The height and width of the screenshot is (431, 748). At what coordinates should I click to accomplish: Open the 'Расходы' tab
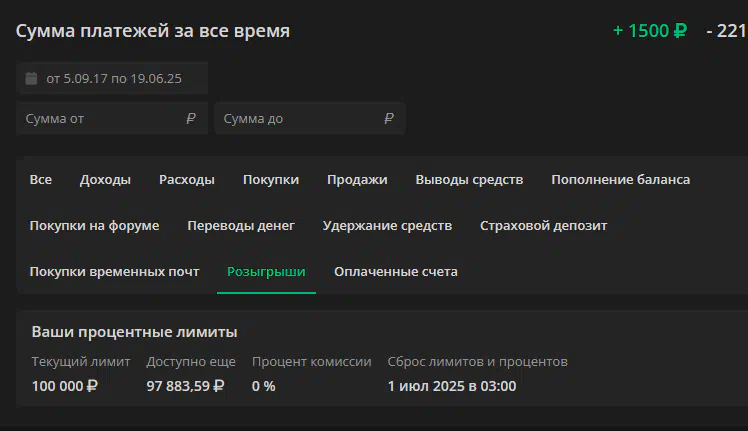tap(187, 179)
